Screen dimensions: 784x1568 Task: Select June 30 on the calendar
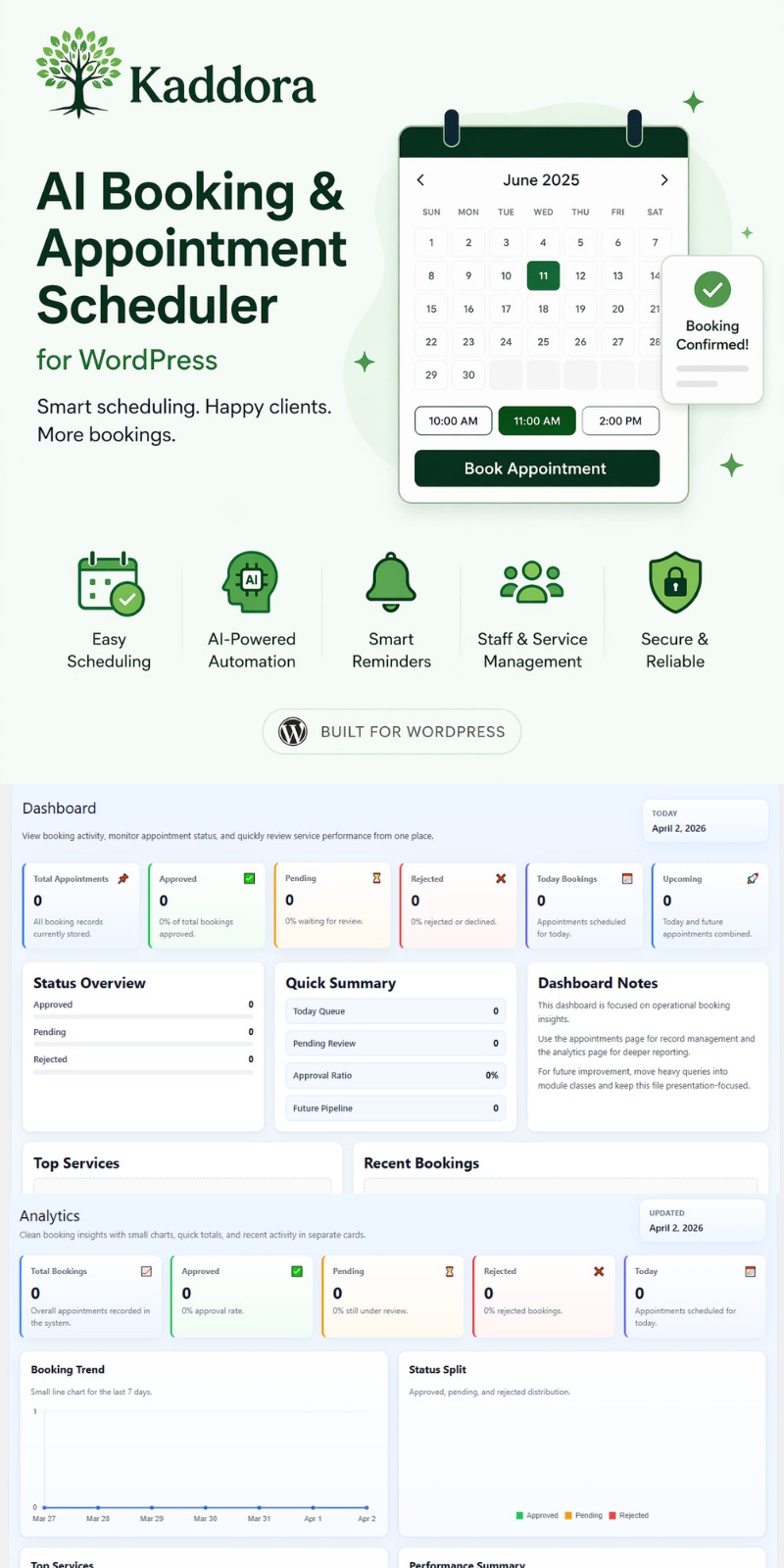point(468,374)
